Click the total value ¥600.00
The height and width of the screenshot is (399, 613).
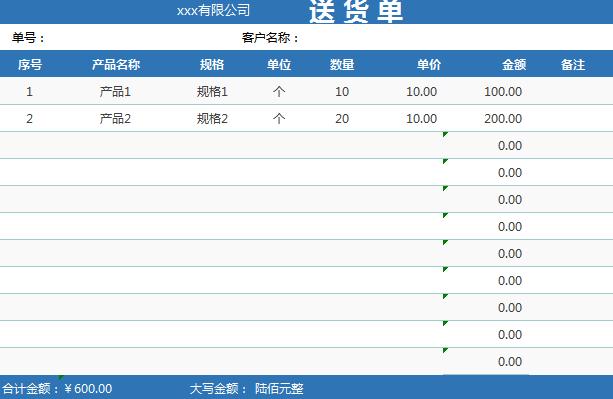[88, 388]
